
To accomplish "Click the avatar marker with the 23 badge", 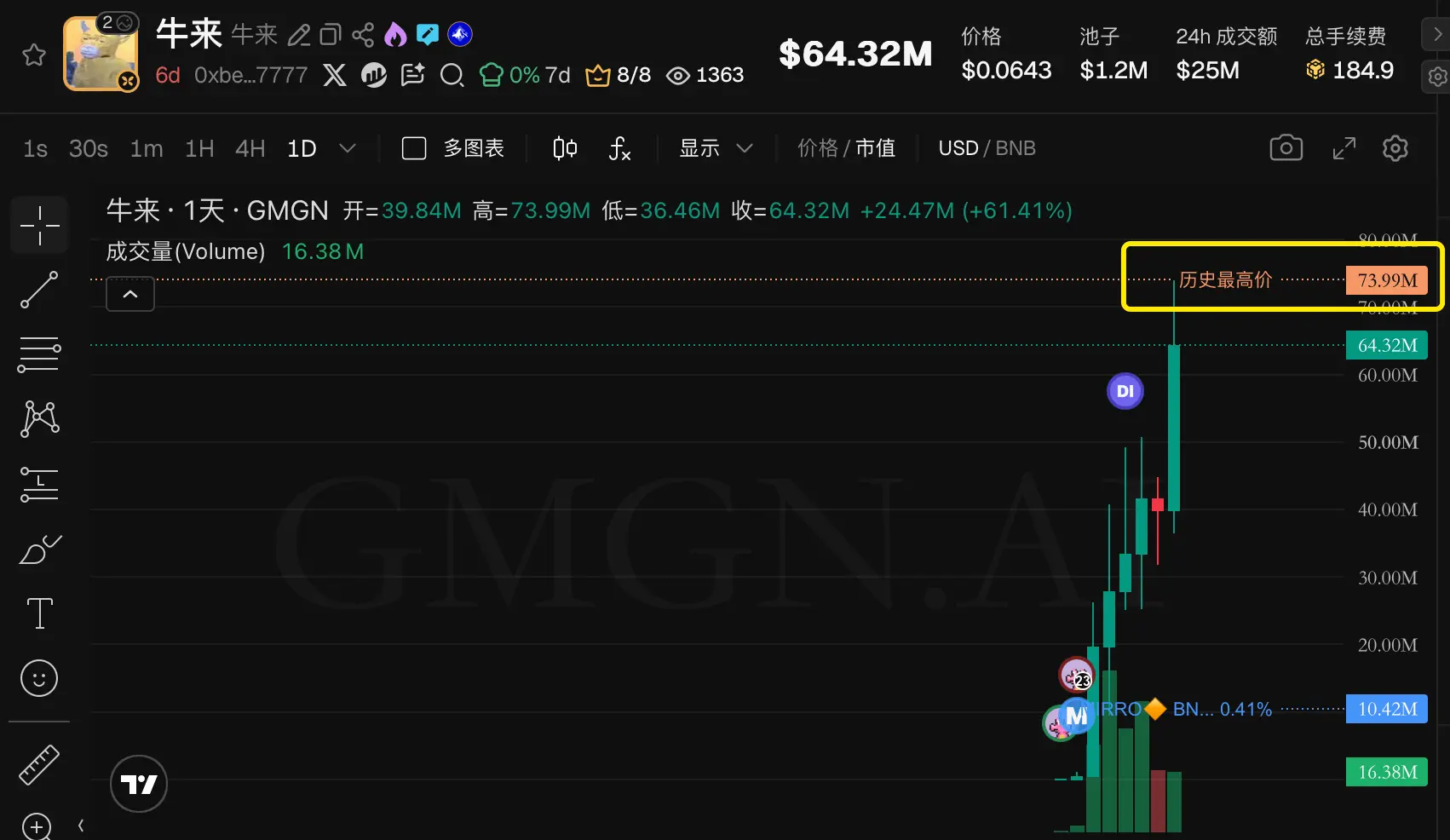I will pos(1076,675).
